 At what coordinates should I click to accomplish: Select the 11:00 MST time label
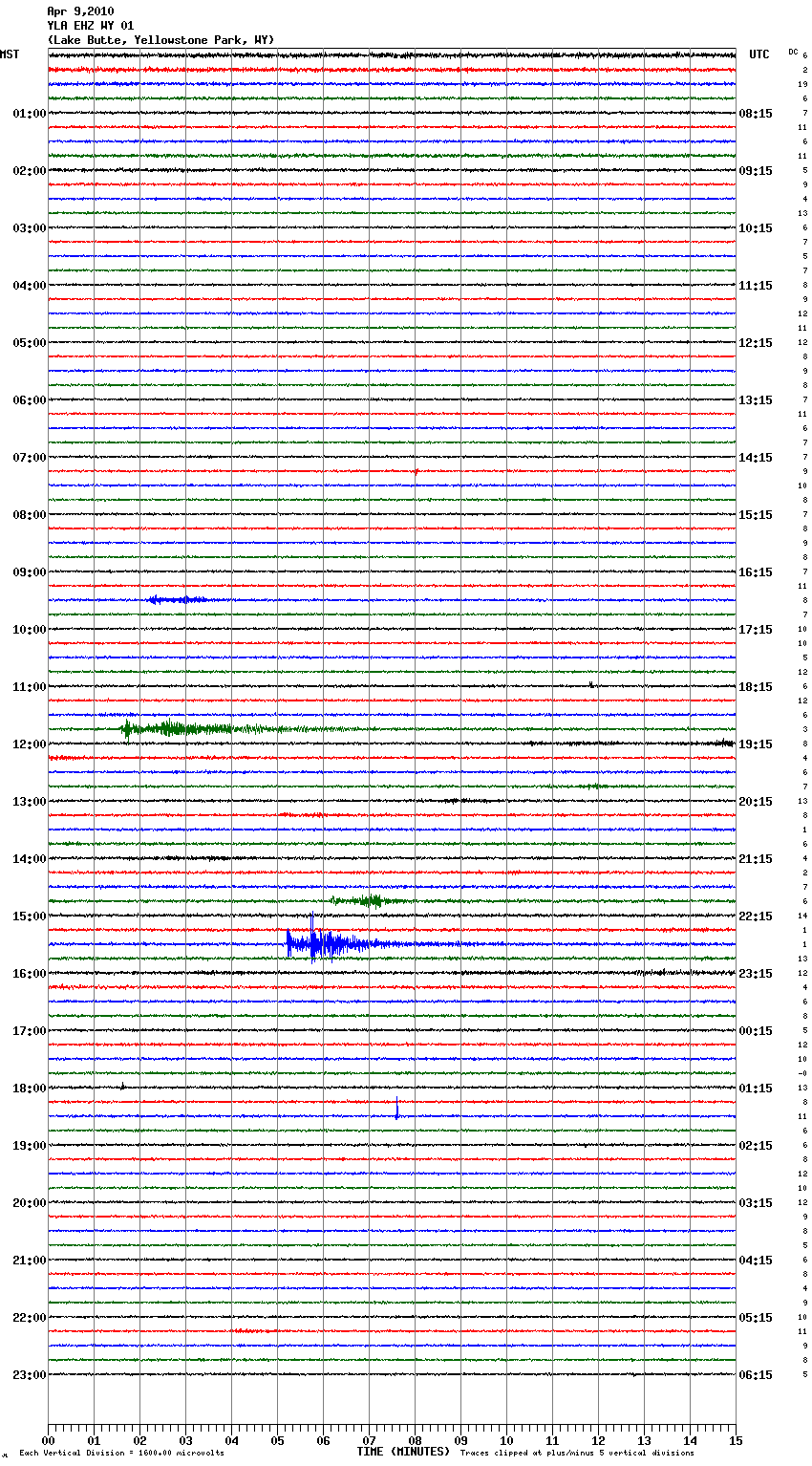click(x=30, y=687)
